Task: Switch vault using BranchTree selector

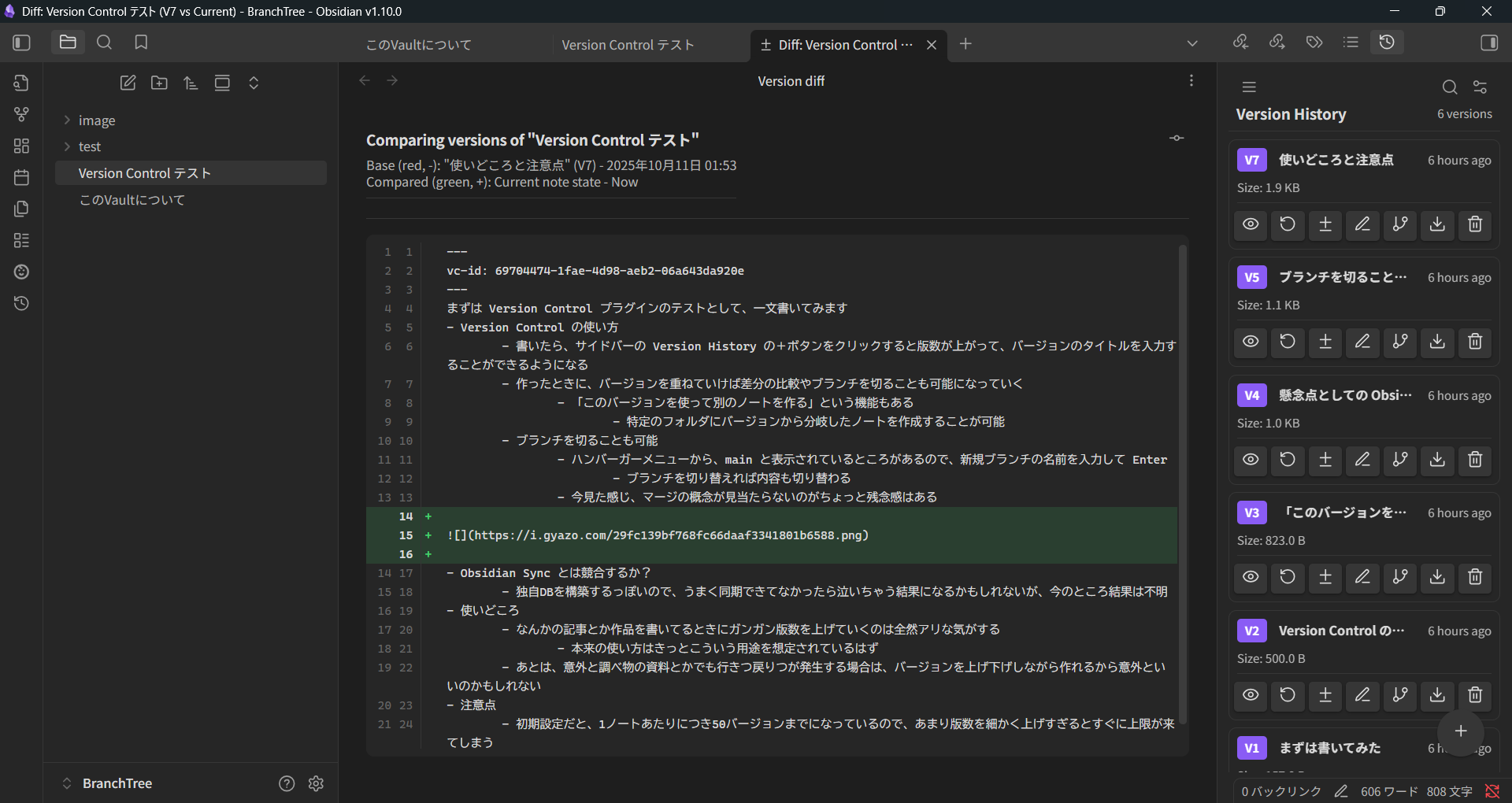Action: [x=107, y=783]
